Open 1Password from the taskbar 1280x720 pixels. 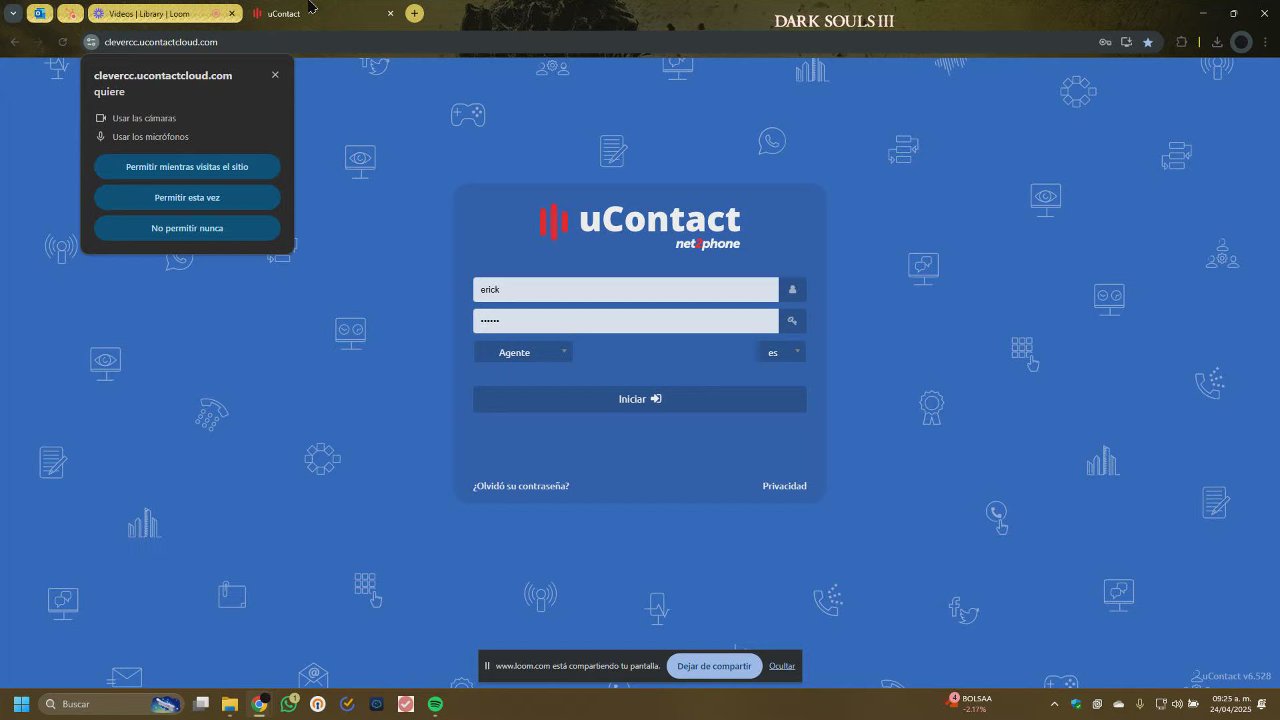pos(318,704)
